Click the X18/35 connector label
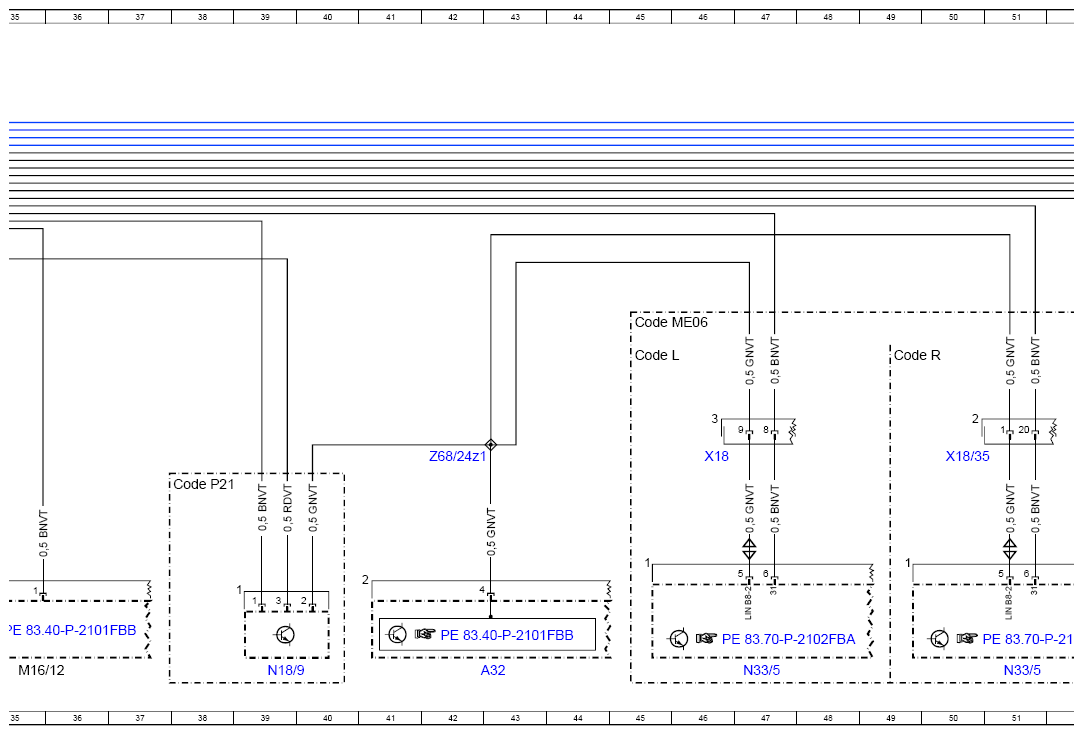1083x735 pixels. pyautogui.click(x=967, y=456)
